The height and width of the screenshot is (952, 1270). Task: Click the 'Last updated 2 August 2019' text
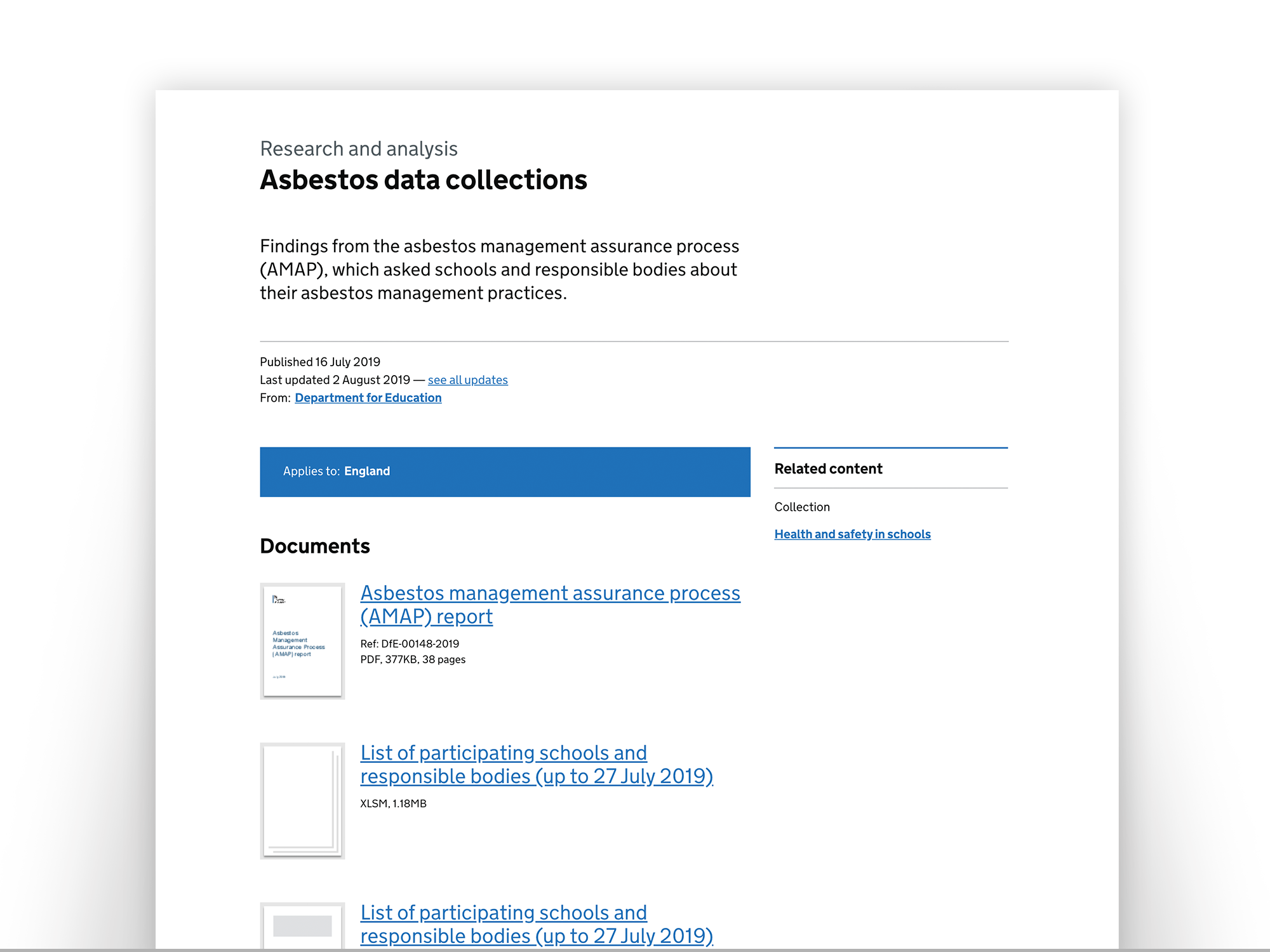pos(335,380)
